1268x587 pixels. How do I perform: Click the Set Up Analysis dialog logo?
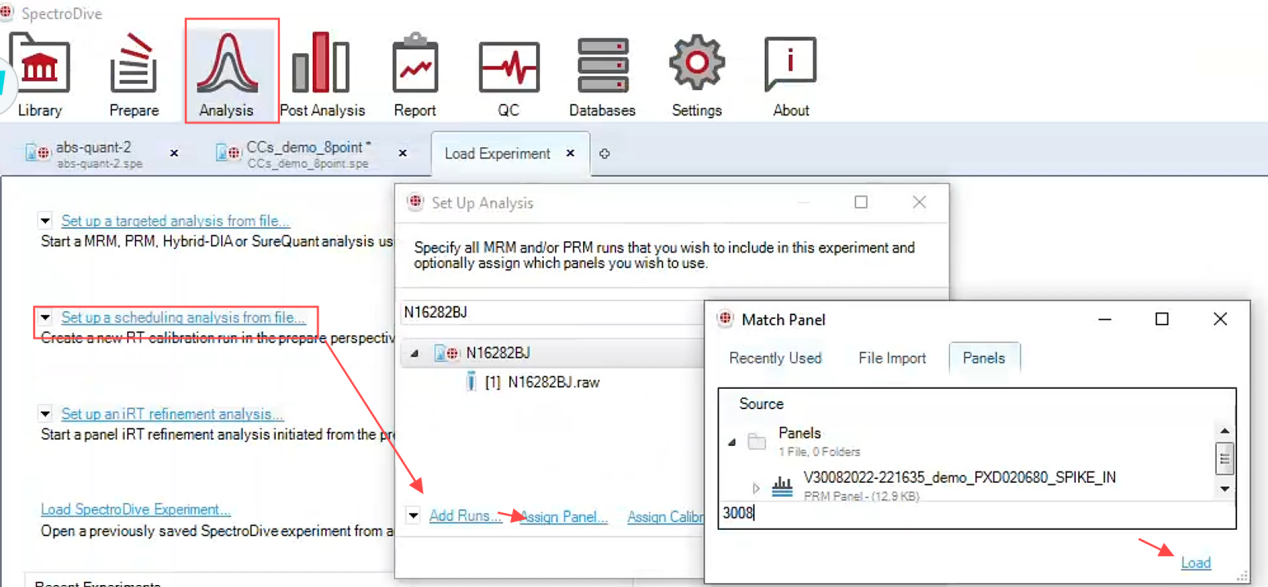pyautogui.click(x=415, y=202)
